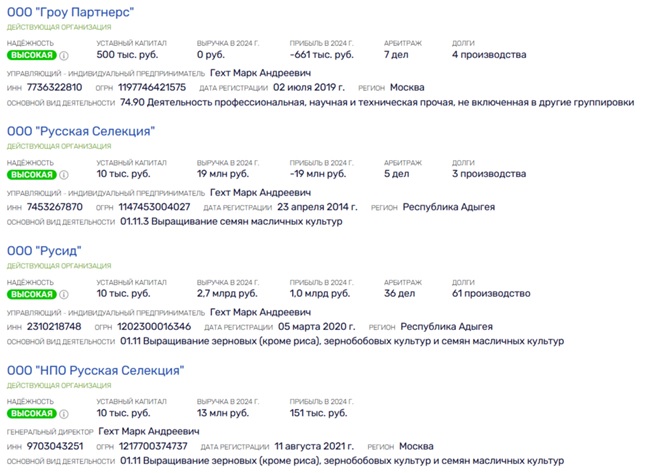Image resolution: width=646 pixels, height=473 pixels.
Task: Show reliability info icon for ООО Русид
Action: [64, 294]
